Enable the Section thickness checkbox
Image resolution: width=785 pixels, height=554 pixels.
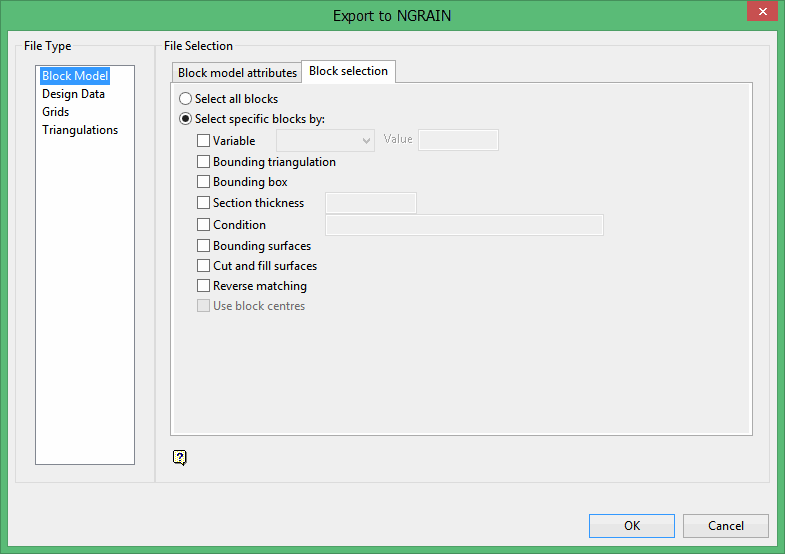point(203,203)
